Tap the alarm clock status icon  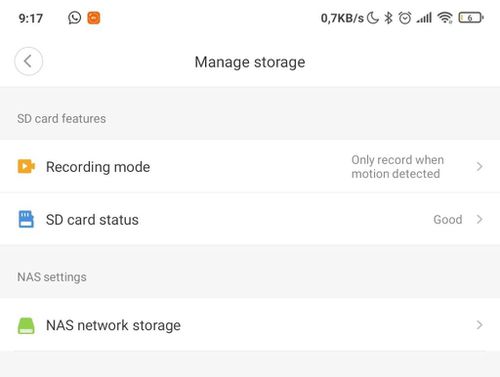point(405,18)
